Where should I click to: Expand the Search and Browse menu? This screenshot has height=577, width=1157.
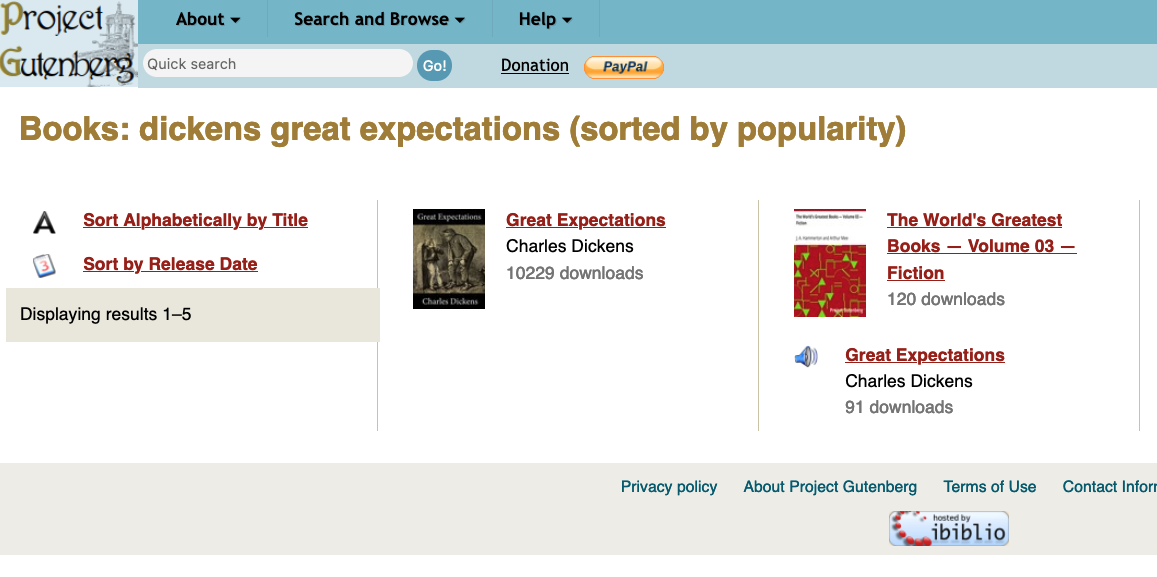click(379, 20)
